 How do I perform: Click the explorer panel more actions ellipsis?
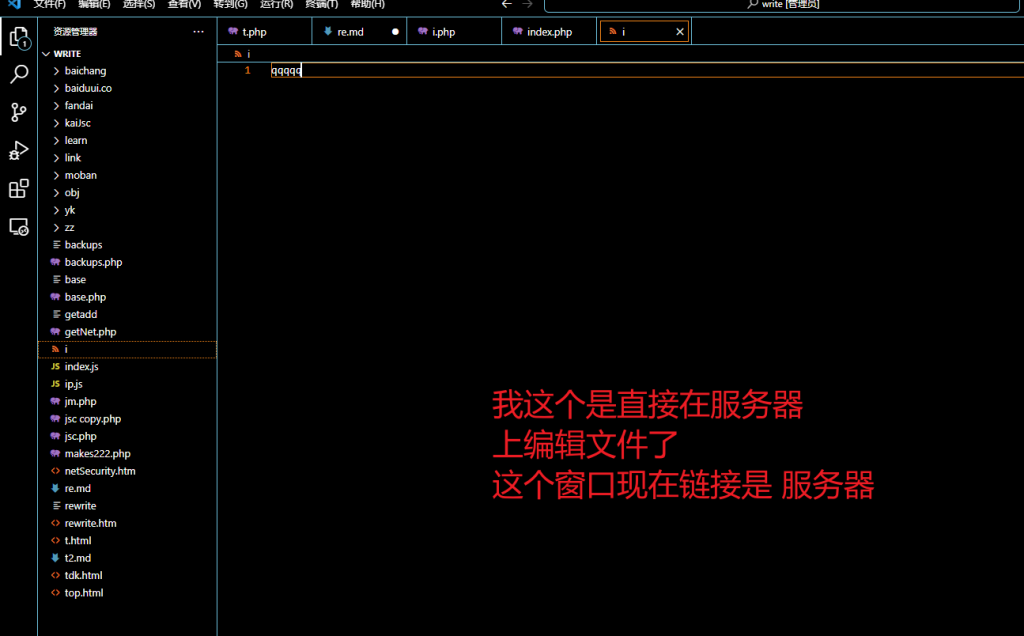(x=198, y=32)
